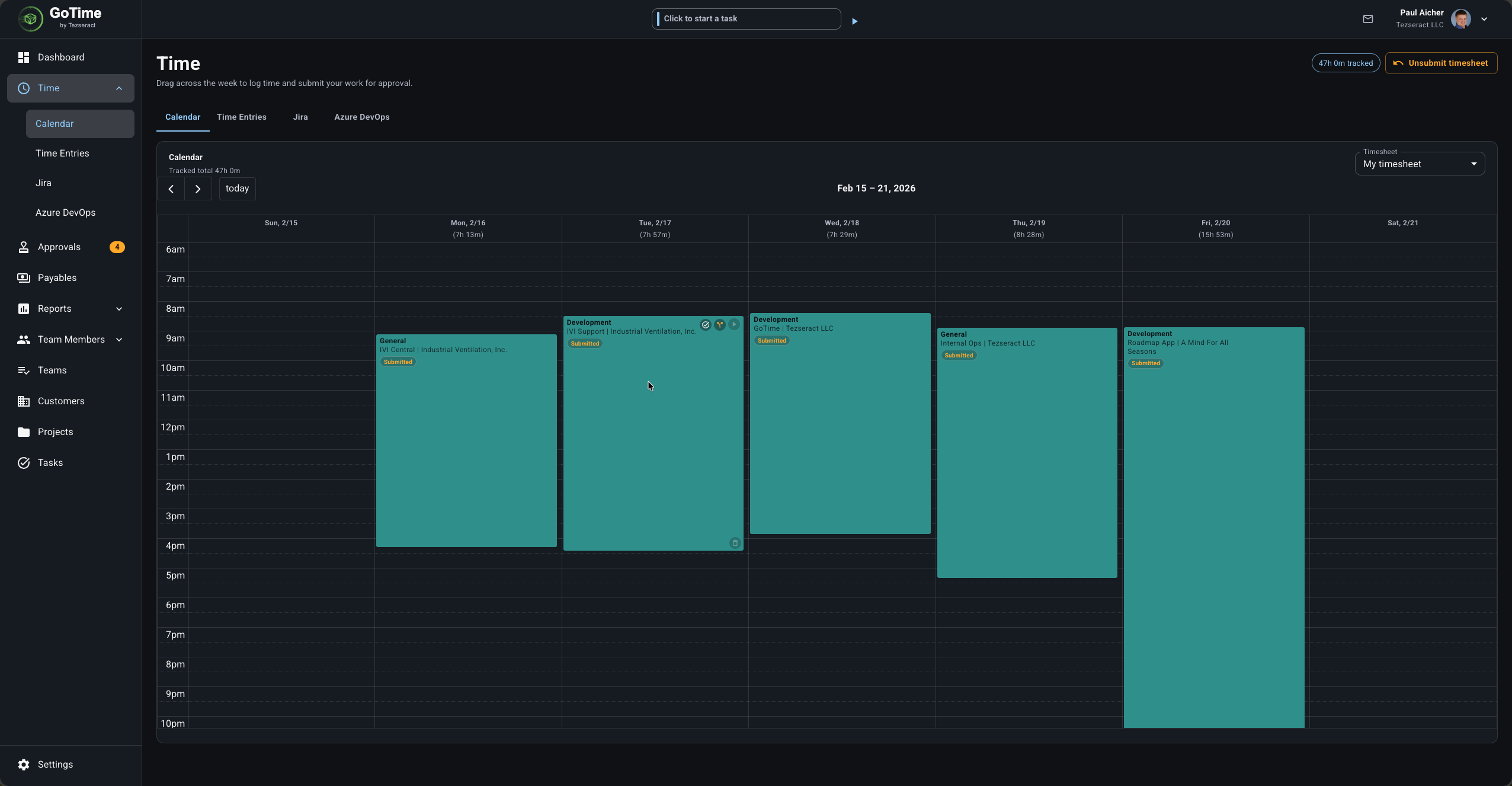The width and height of the screenshot is (1512, 786).
Task: Open the user account menu chevron
Action: tap(1484, 19)
